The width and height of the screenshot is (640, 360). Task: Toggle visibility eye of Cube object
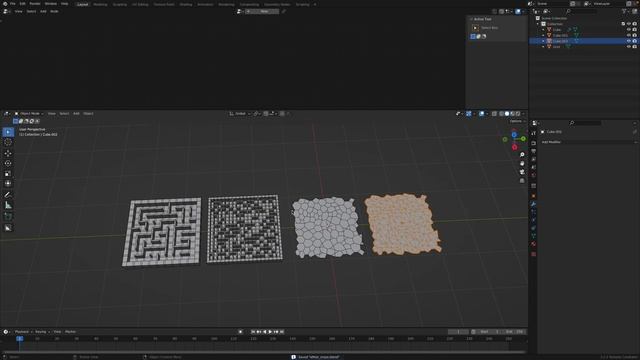(629, 29)
